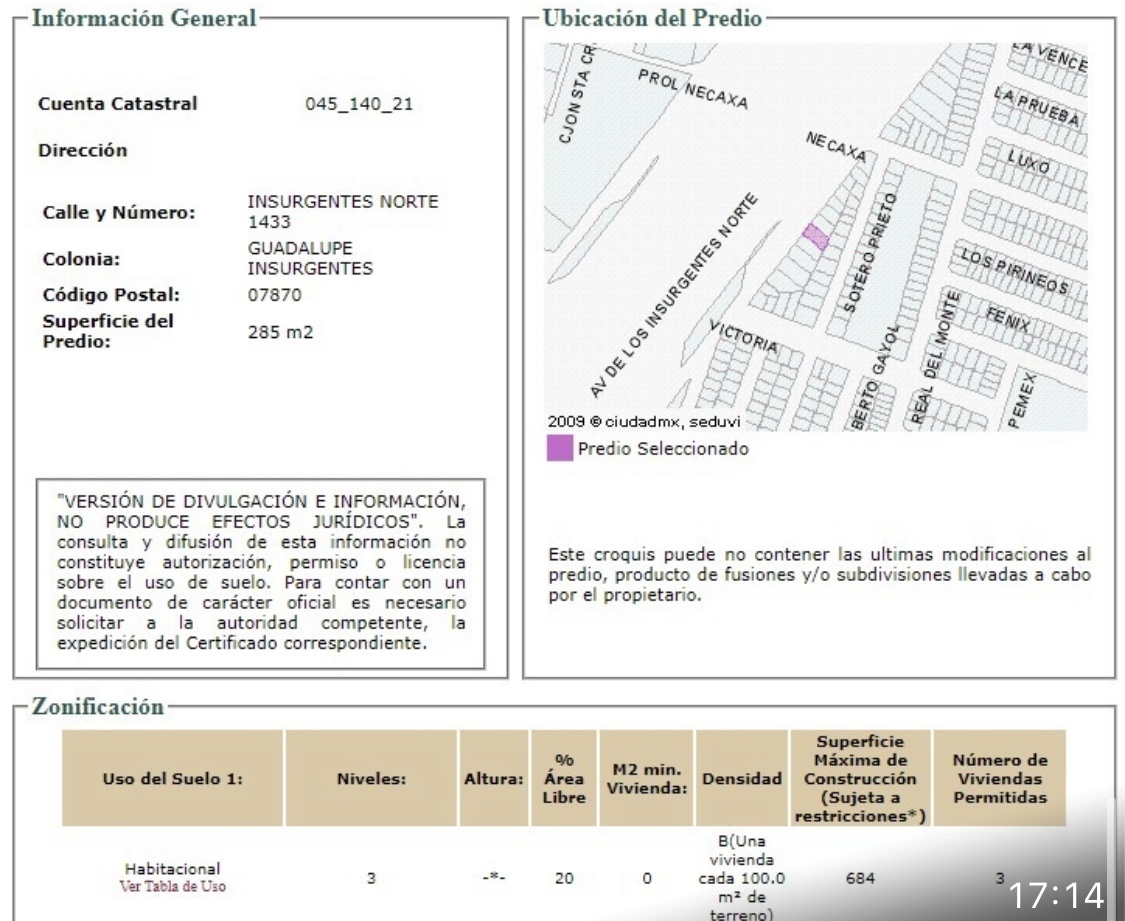Click the Información General section title
Viewport: 1125px width, 921px height.
coord(144,18)
